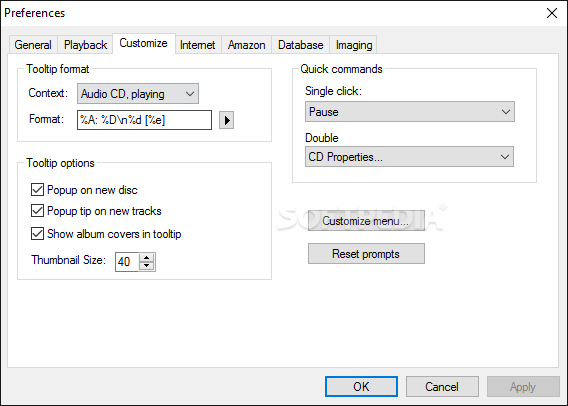Open the Double click CD Properties dropdown
This screenshot has width=568, height=406.
(409, 157)
